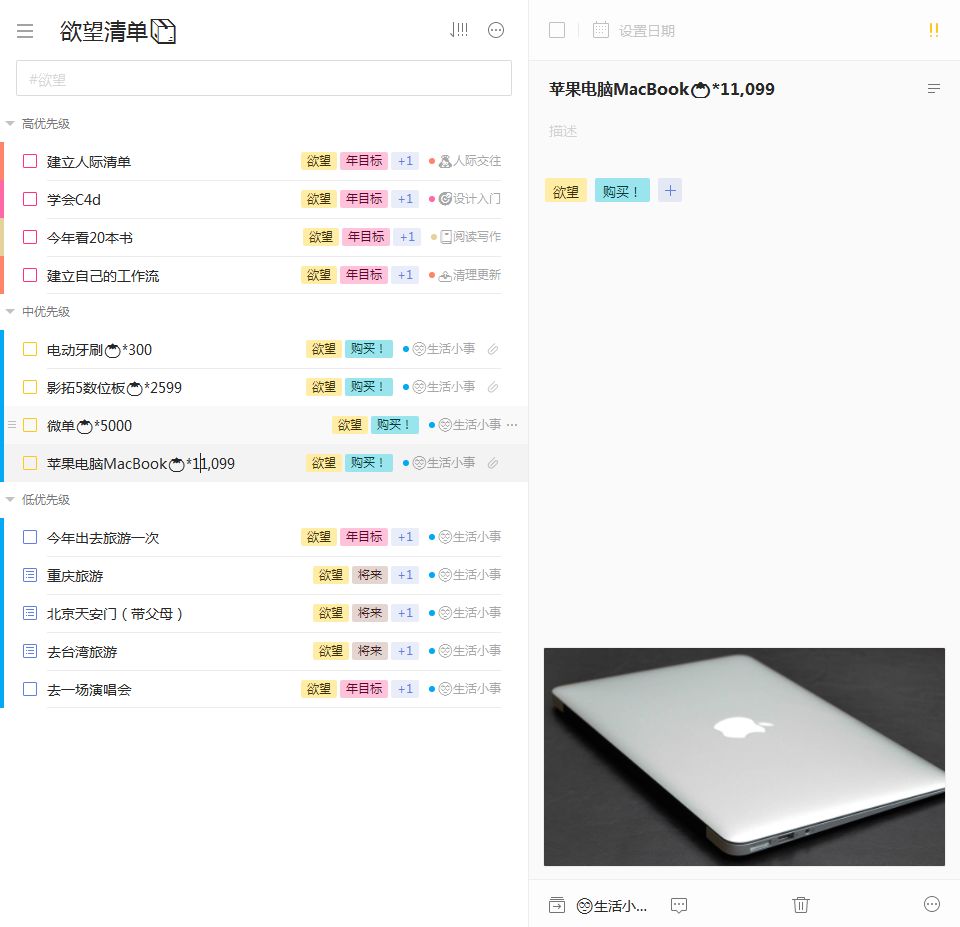Open attachment icon on 影拓5数位板 row
Screen dimensions: 960x927
click(493, 388)
